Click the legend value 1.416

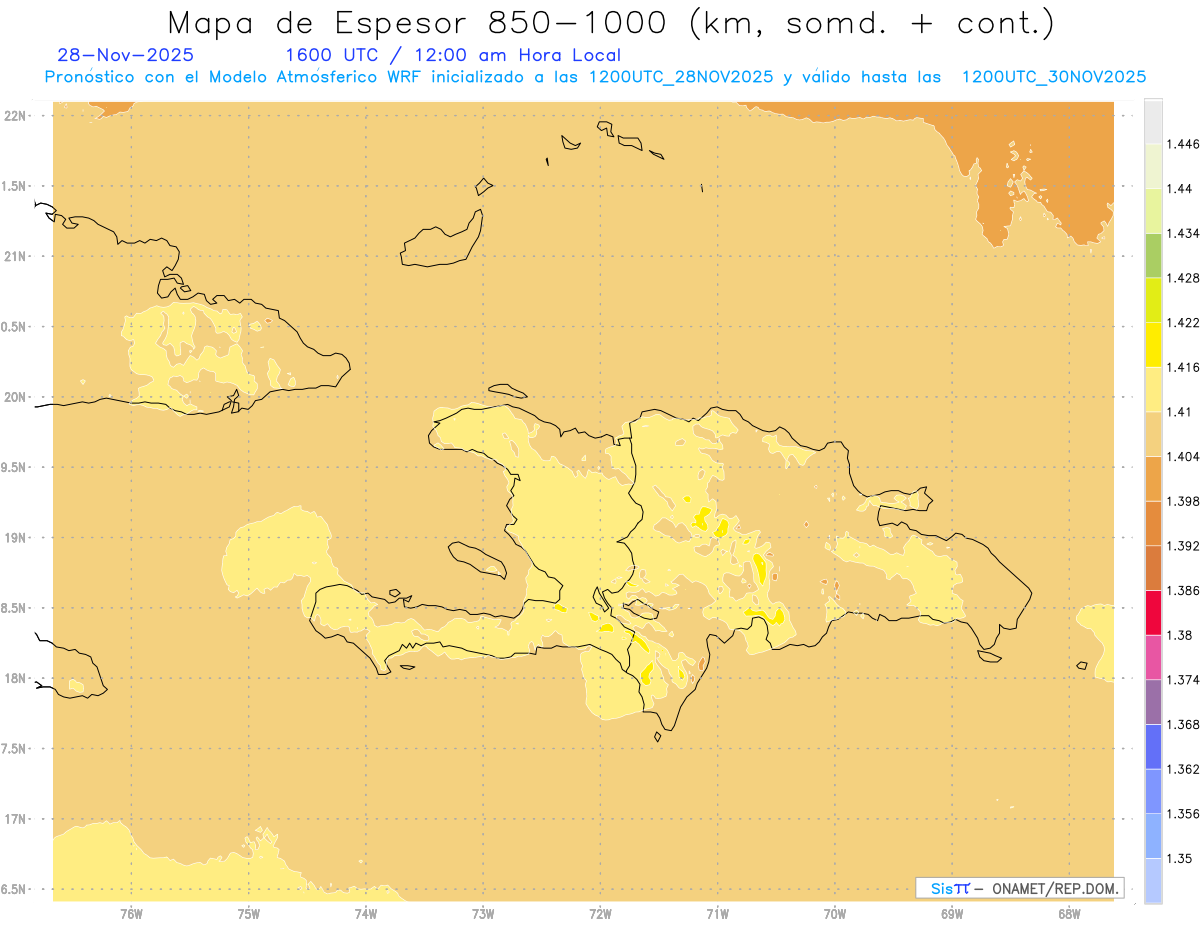1183,367
